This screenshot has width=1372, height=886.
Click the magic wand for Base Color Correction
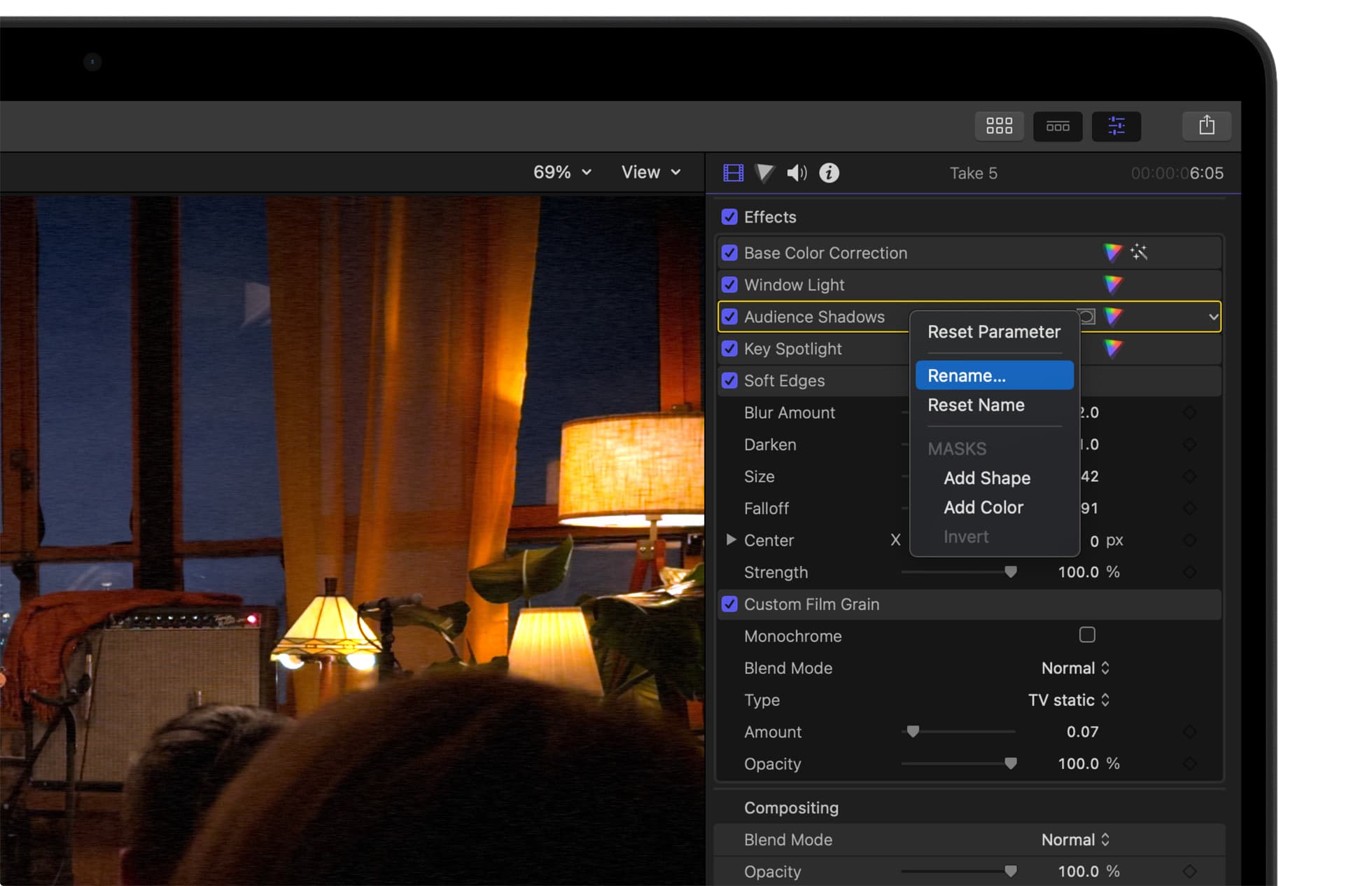(1139, 252)
